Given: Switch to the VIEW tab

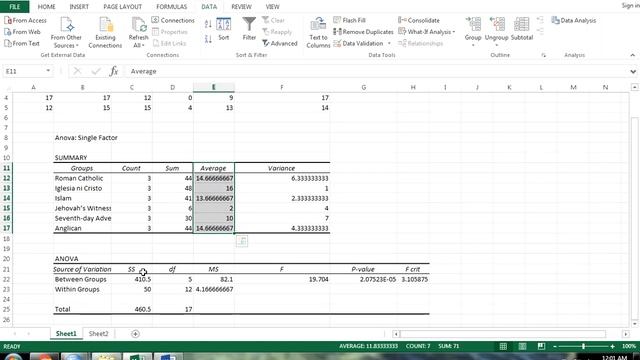Looking at the screenshot, I should [272, 7].
